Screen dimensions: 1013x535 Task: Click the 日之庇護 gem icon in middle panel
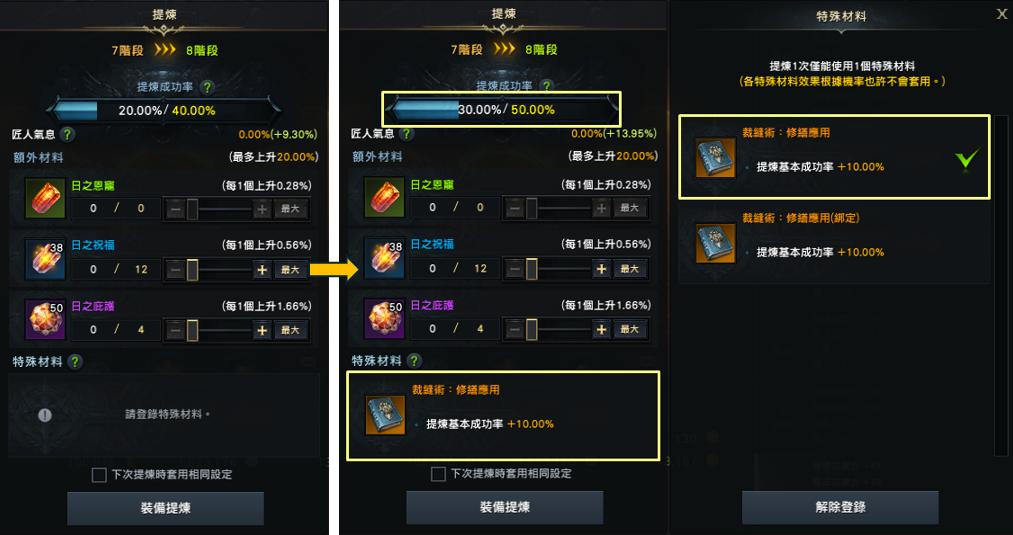click(x=384, y=319)
